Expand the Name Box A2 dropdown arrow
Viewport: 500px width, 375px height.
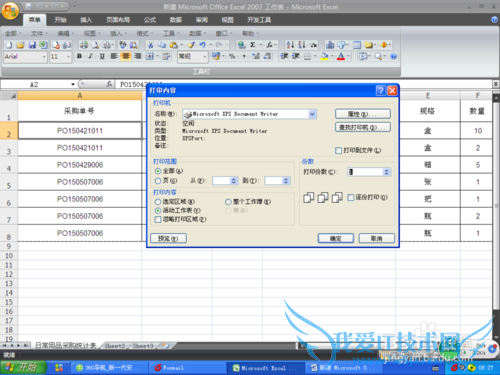click(x=73, y=84)
